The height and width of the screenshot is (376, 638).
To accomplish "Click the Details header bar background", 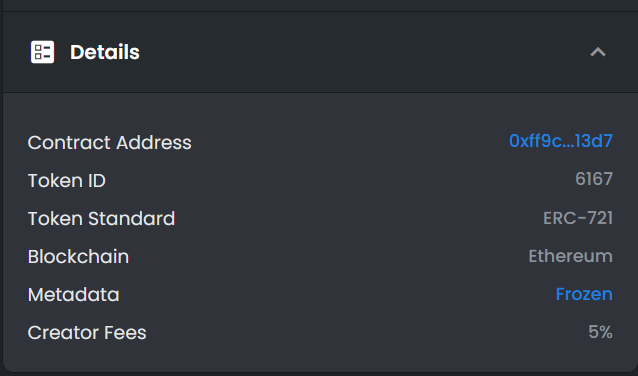I will tap(321, 52).
